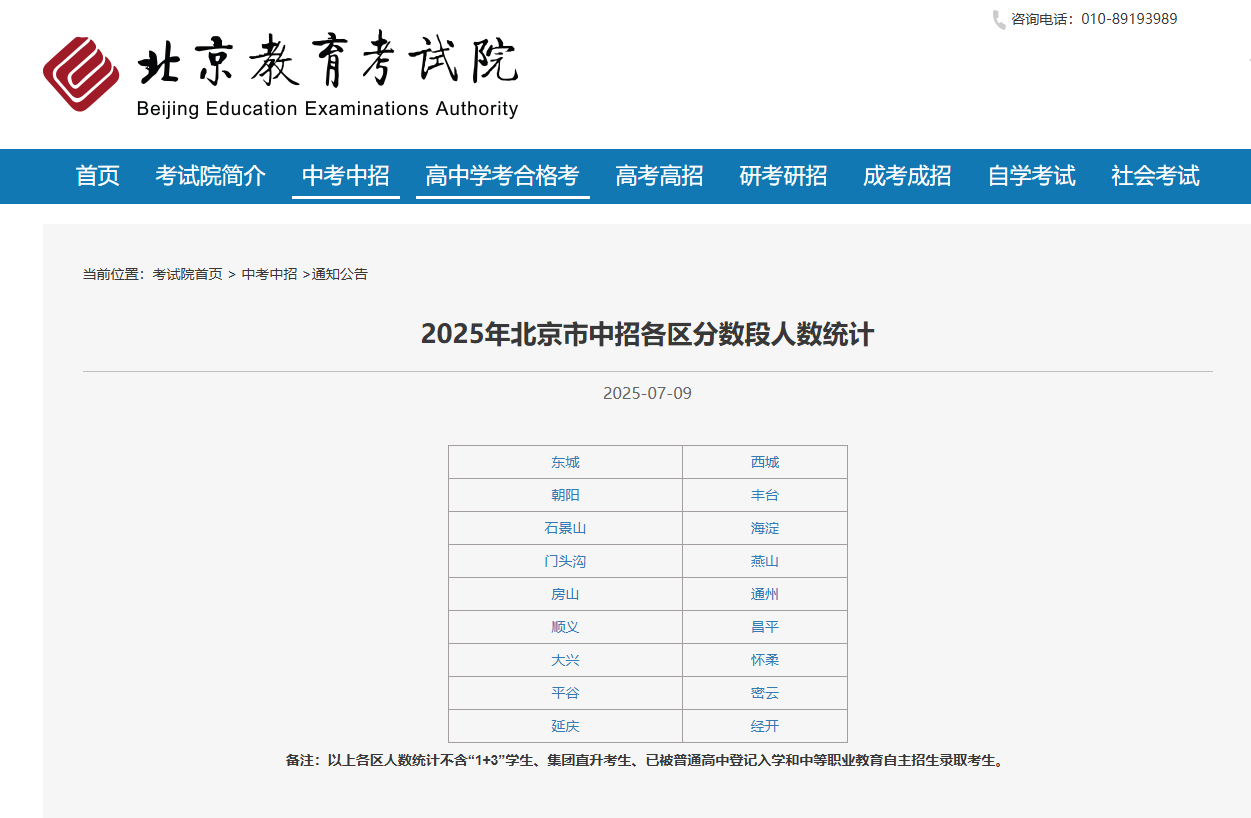Open the 顺义 district statistics link
The width and height of the screenshot is (1251, 818).
(565, 627)
